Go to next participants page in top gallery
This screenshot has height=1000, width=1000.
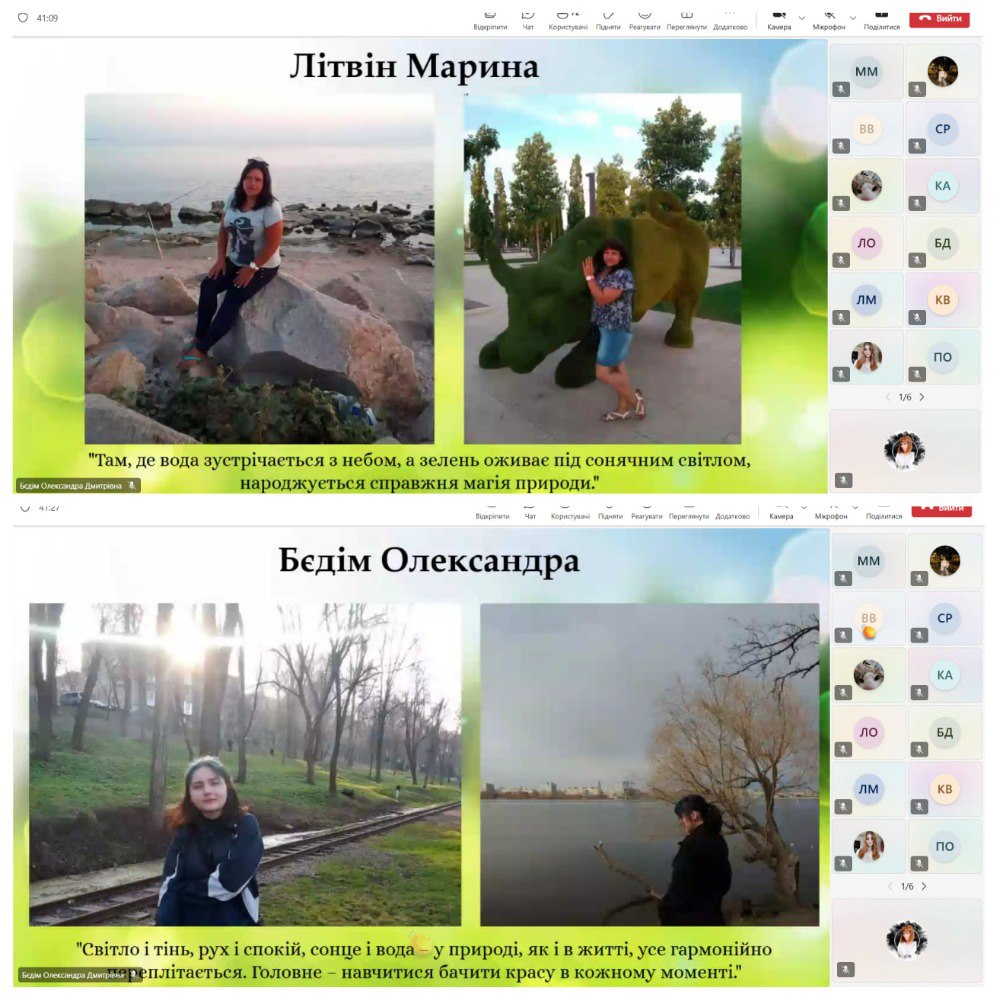[922, 397]
